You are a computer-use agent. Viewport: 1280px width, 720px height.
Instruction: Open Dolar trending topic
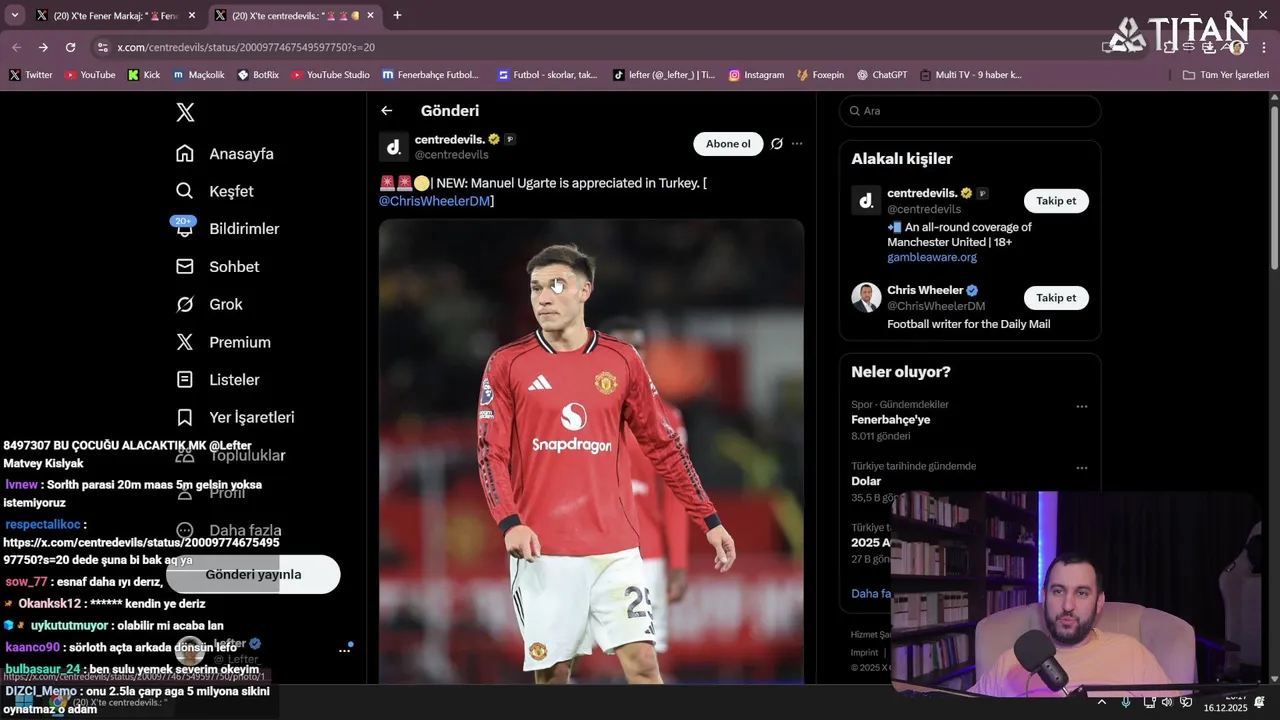(866, 481)
